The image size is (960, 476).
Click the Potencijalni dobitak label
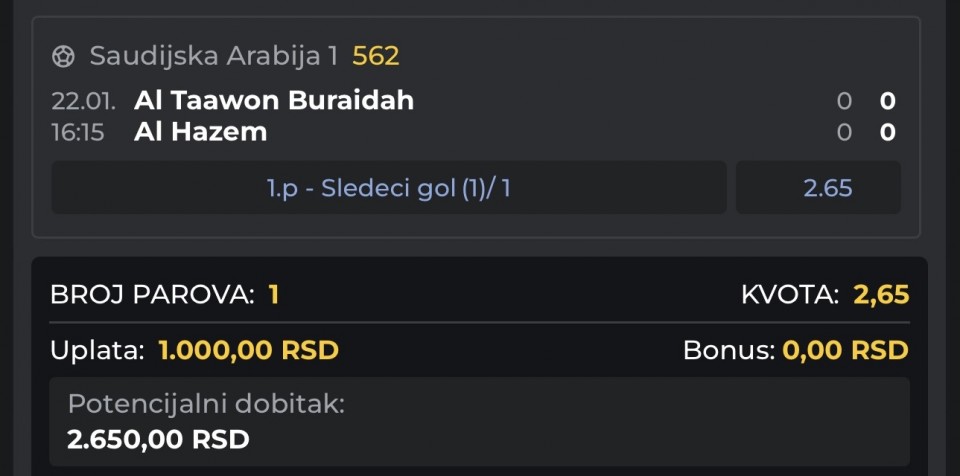[x=206, y=405]
